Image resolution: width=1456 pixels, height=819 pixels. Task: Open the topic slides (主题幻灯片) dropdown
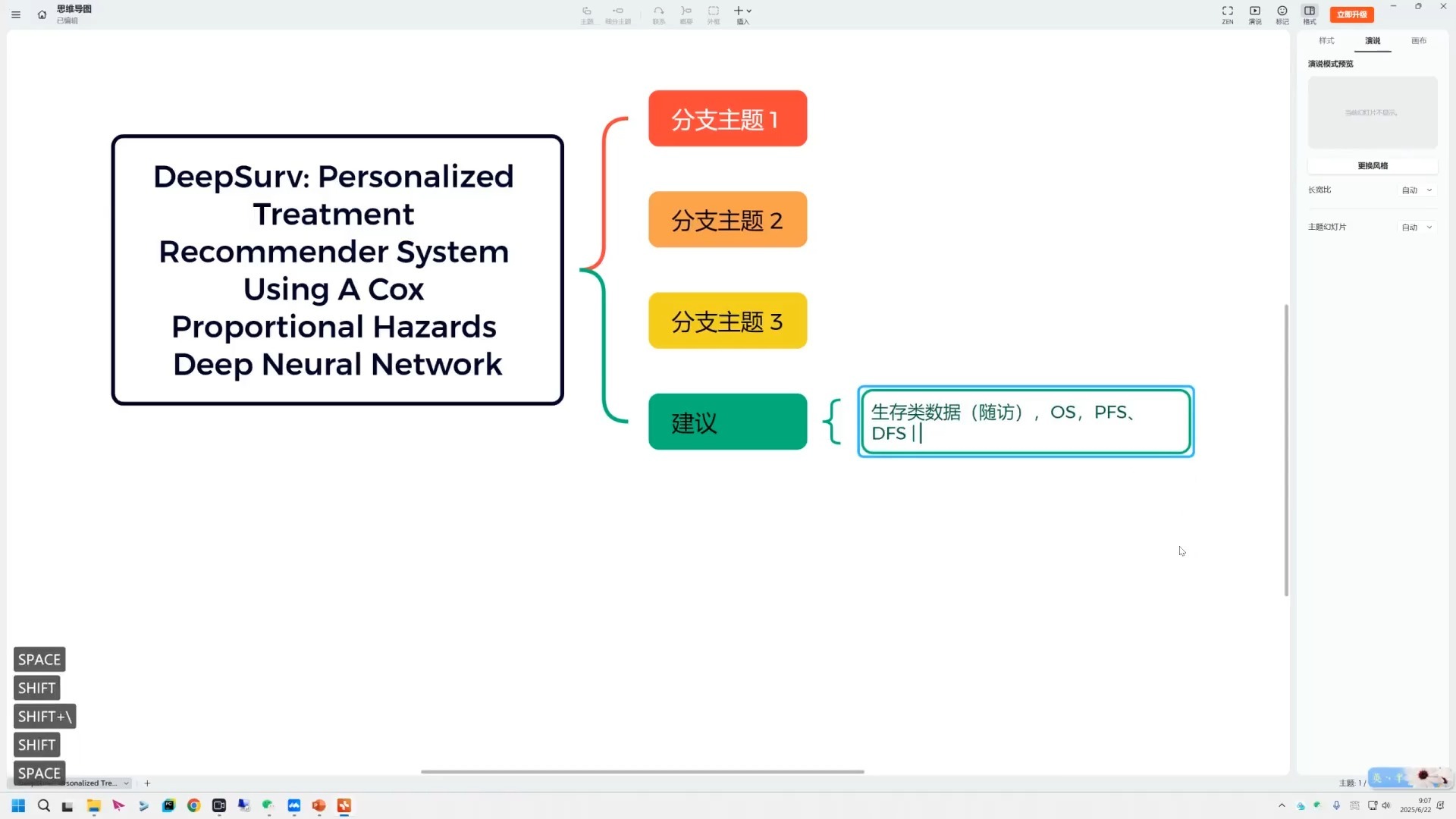[1417, 227]
